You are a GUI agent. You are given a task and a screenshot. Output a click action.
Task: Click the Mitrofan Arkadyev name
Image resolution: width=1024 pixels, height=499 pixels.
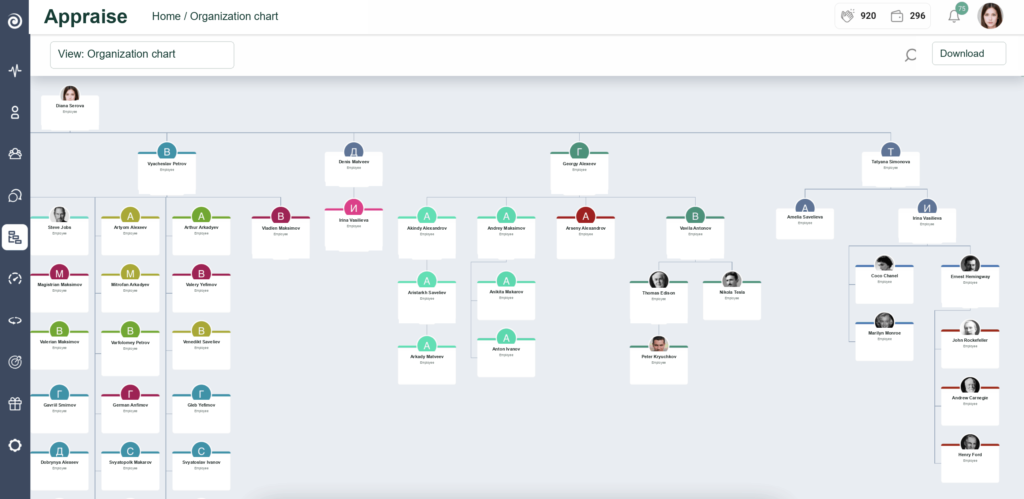pyautogui.click(x=131, y=285)
